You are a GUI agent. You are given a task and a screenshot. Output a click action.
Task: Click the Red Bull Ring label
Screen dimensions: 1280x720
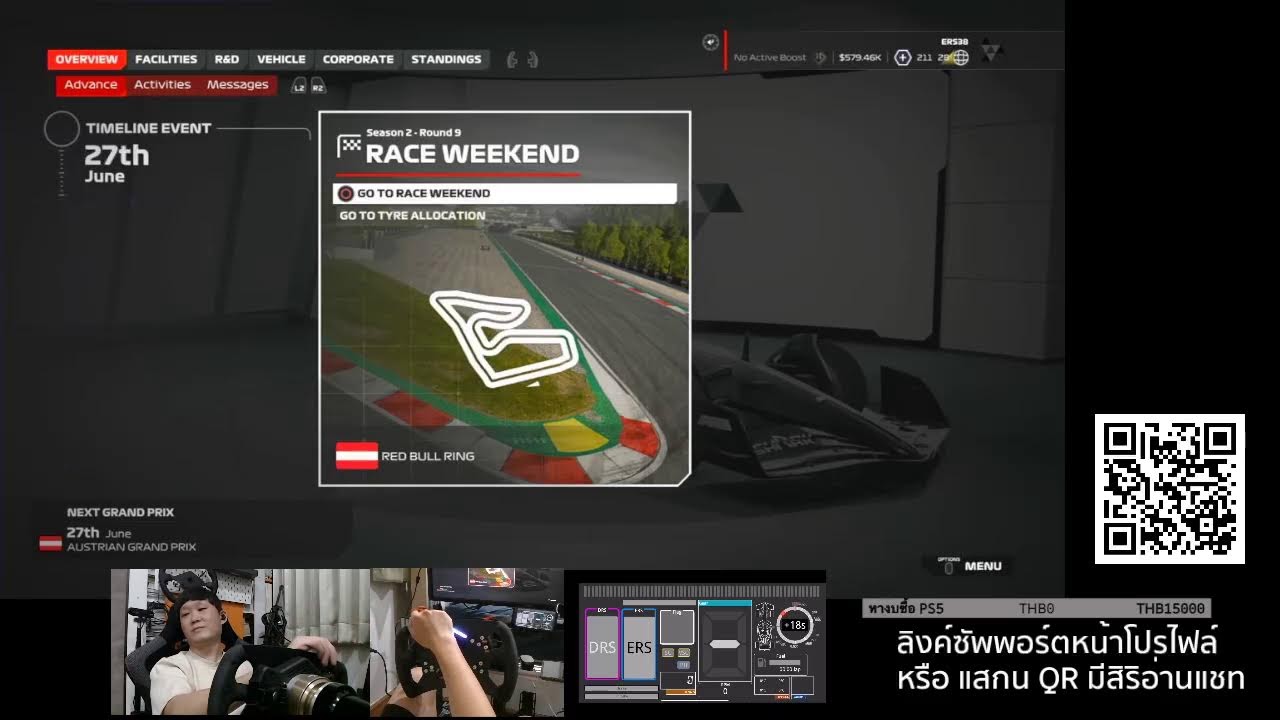tap(428, 456)
